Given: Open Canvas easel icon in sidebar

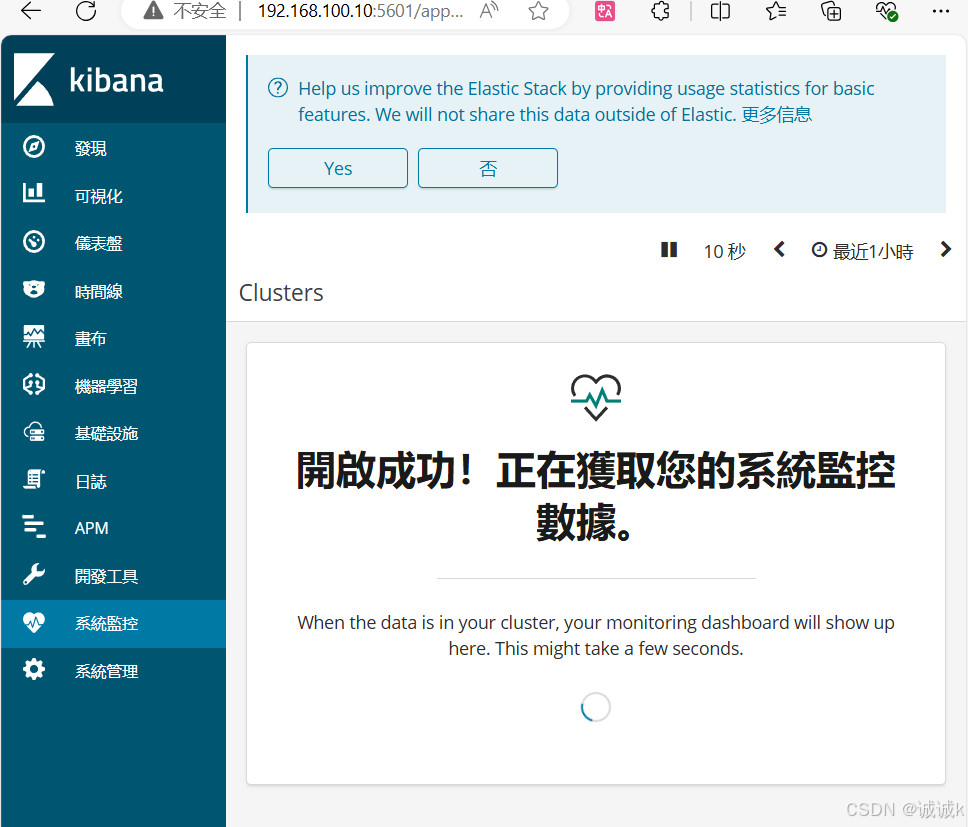Looking at the screenshot, I should (x=34, y=336).
